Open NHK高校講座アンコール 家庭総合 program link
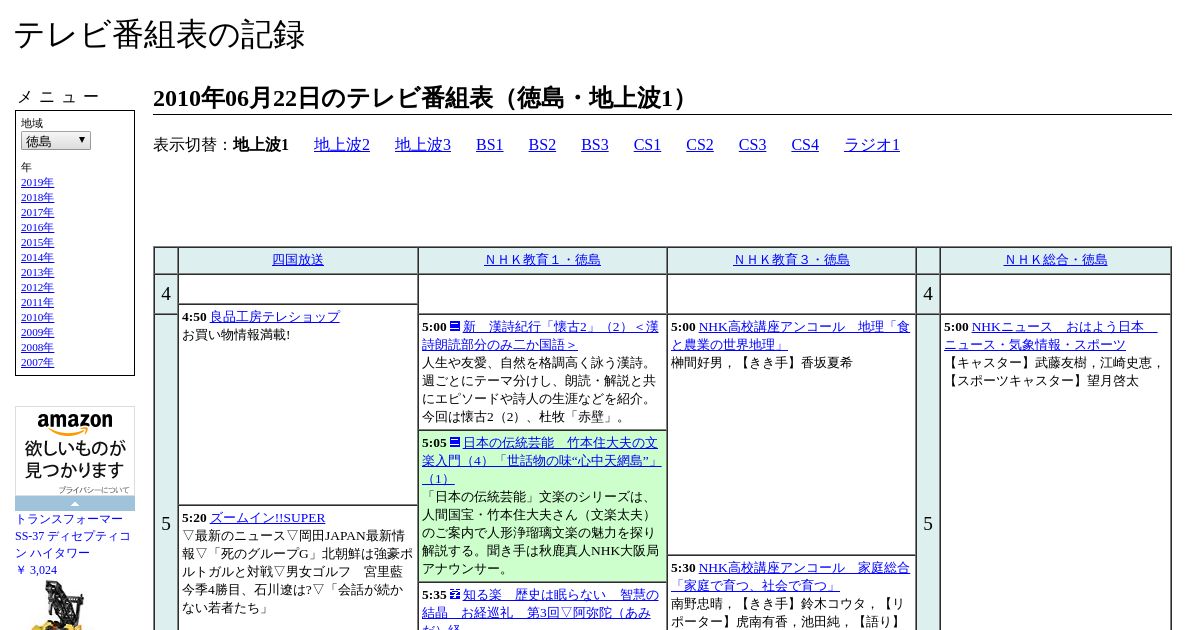The width and height of the screenshot is (1200, 630). (x=791, y=576)
